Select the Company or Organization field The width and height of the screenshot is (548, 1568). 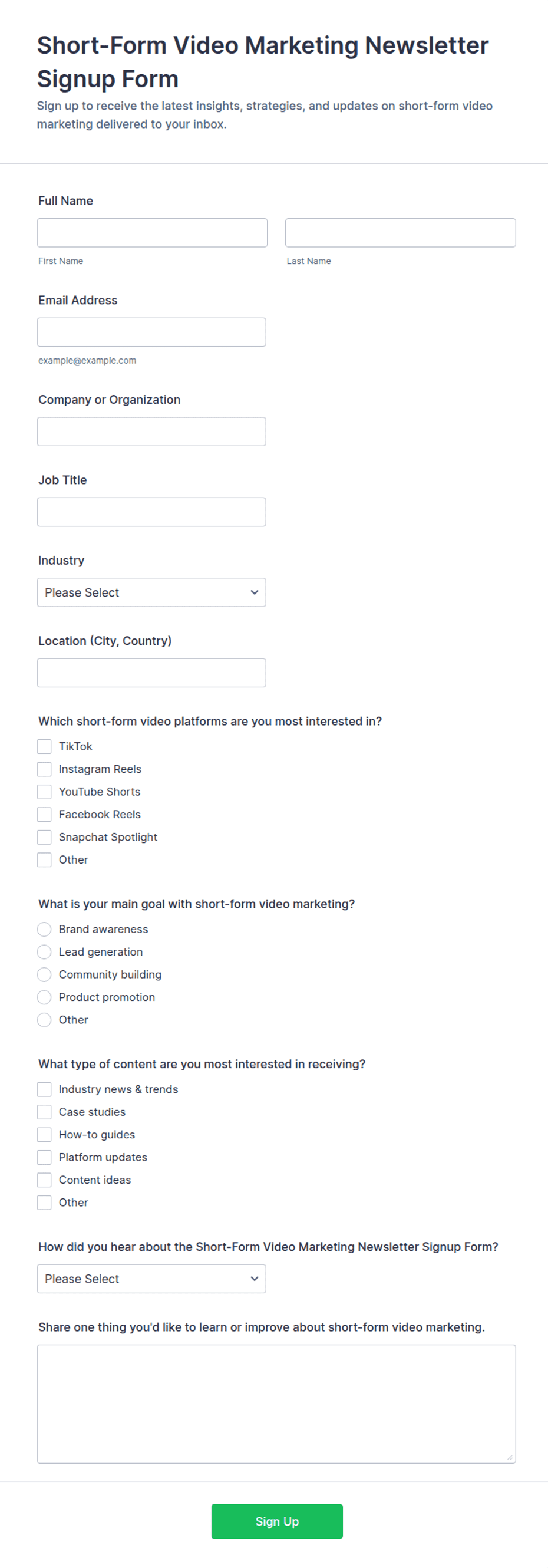click(x=151, y=431)
